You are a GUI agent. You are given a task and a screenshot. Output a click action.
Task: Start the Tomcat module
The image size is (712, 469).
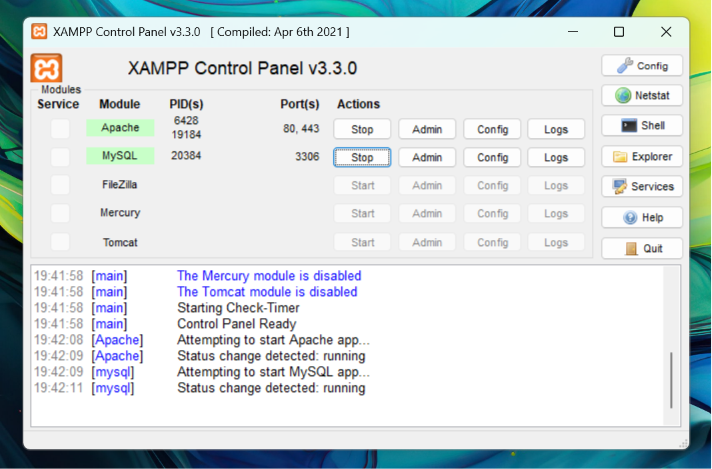coord(362,242)
